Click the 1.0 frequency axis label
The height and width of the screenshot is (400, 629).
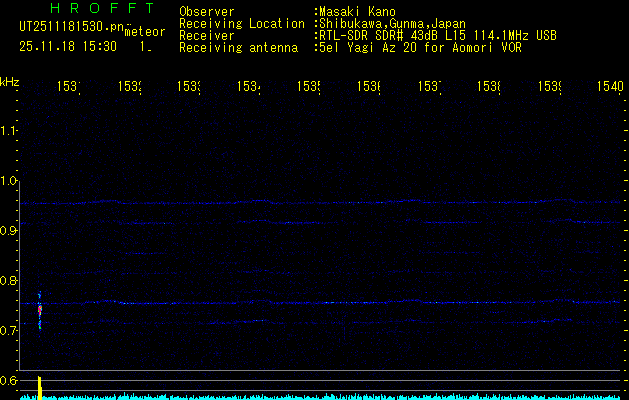(x=9, y=181)
